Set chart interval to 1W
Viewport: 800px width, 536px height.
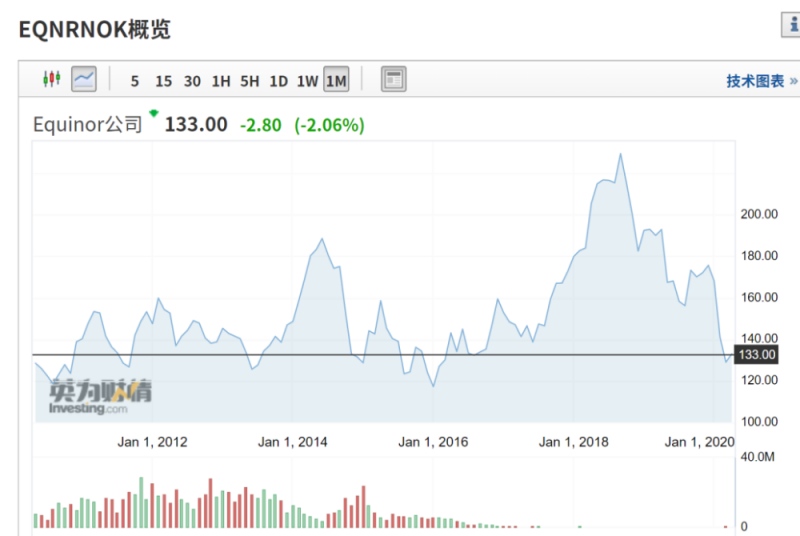[x=308, y=81]
